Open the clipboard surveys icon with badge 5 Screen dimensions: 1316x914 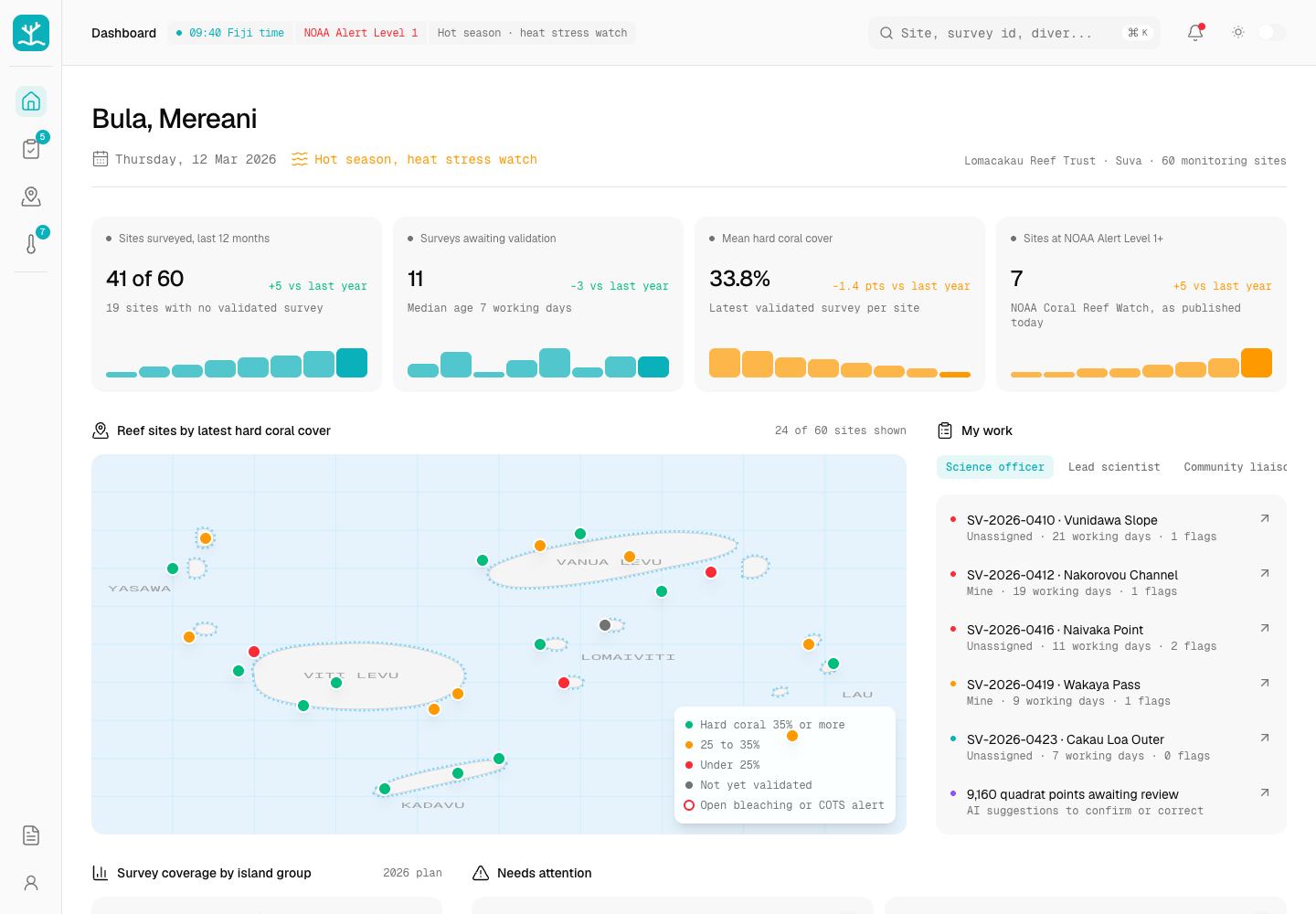(31, 149)
